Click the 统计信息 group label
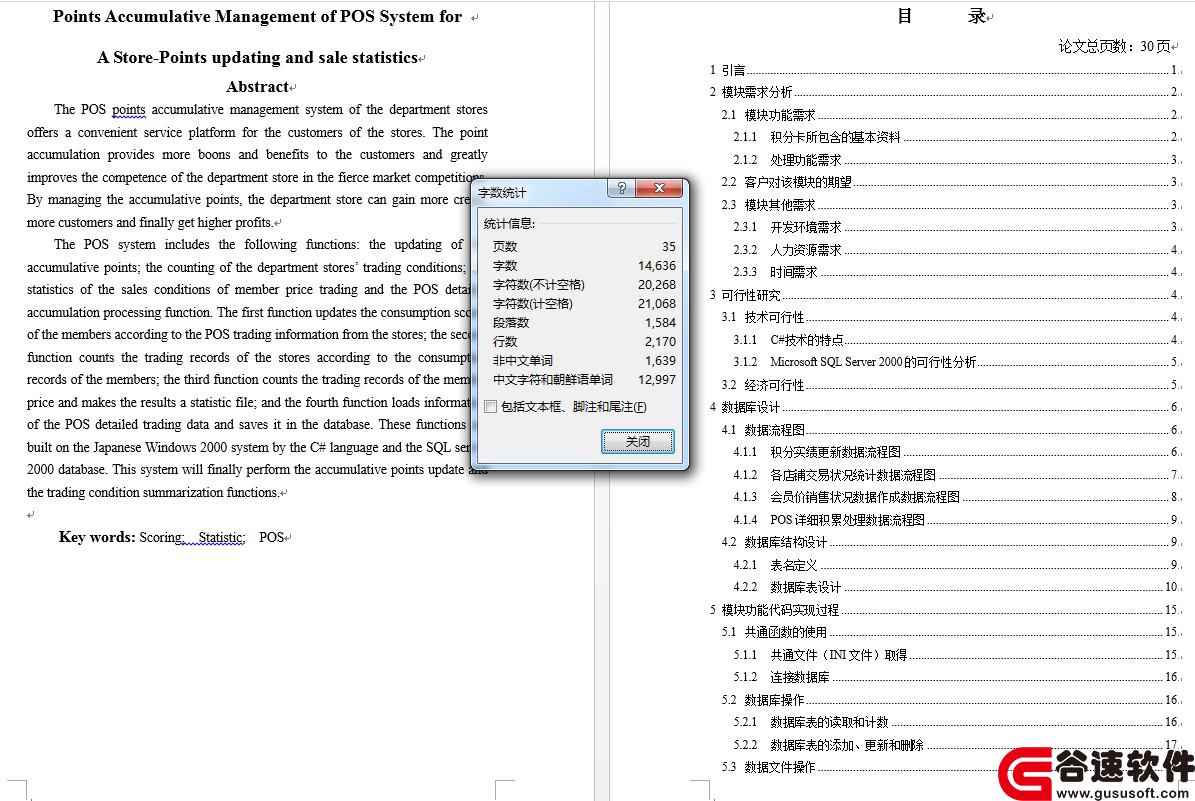 pos(509,223)
